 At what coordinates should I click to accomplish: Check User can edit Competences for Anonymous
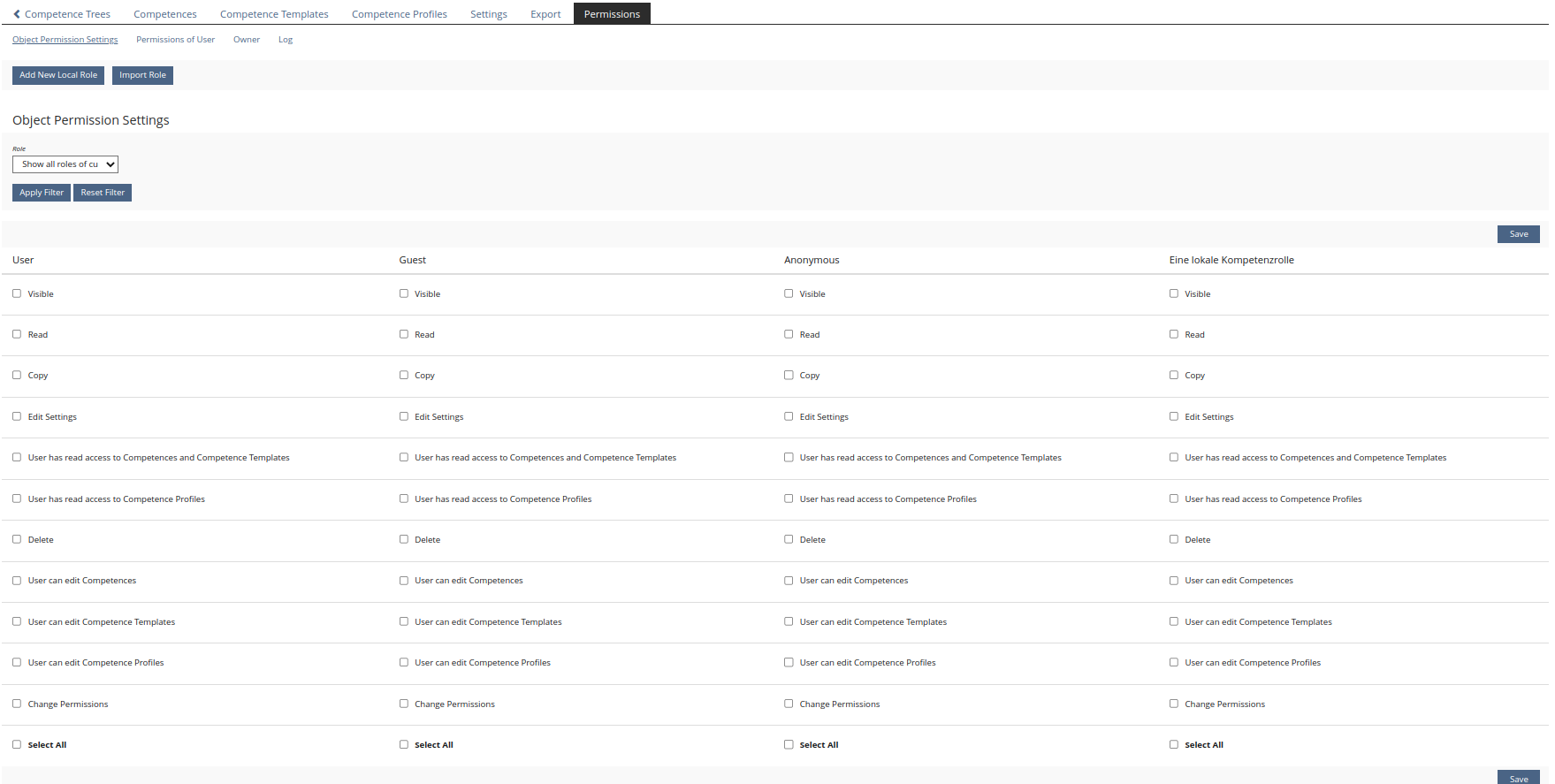coord(789,581)
